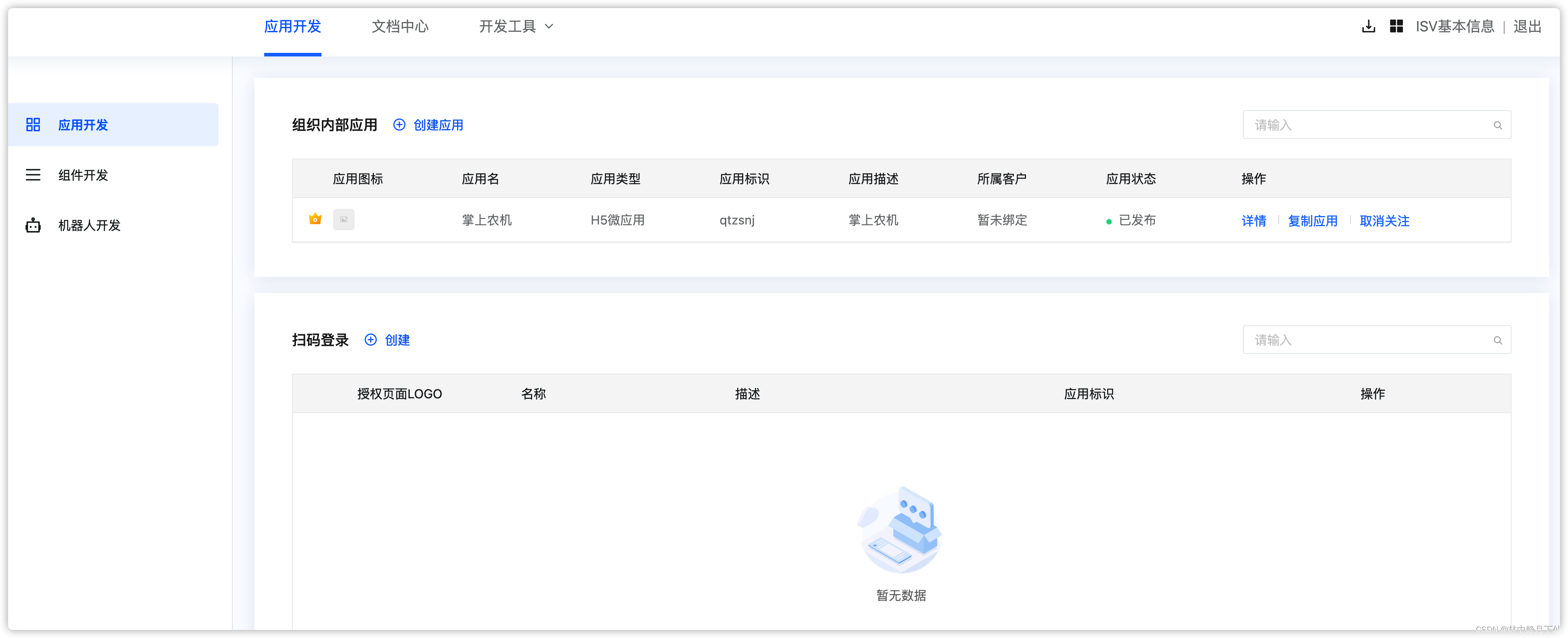Open 详情 for 掌上农机 app
The height and width of the screenshot is (638, 1568).
1253,220
